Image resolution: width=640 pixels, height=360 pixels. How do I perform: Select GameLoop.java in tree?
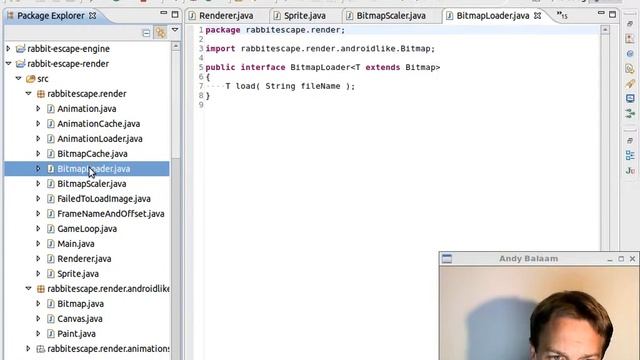[87, 229]
